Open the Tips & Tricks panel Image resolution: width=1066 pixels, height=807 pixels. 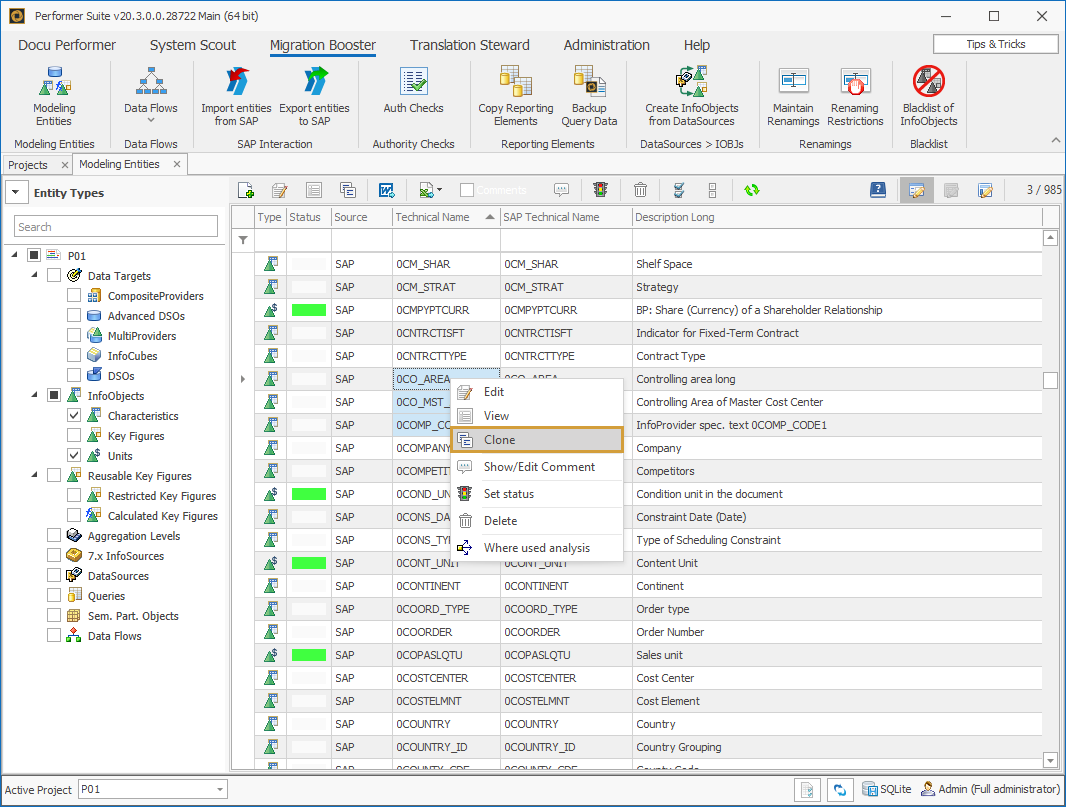994,43
